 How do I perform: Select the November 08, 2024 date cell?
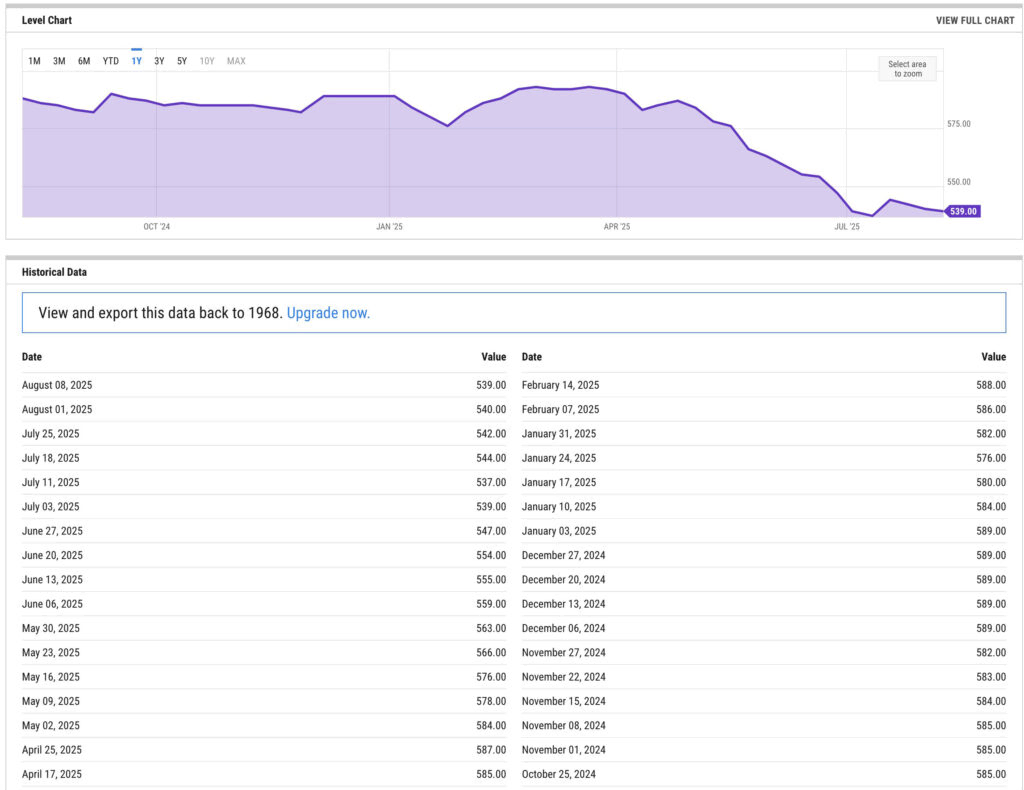pyautogui.click(x=563, y=725)
